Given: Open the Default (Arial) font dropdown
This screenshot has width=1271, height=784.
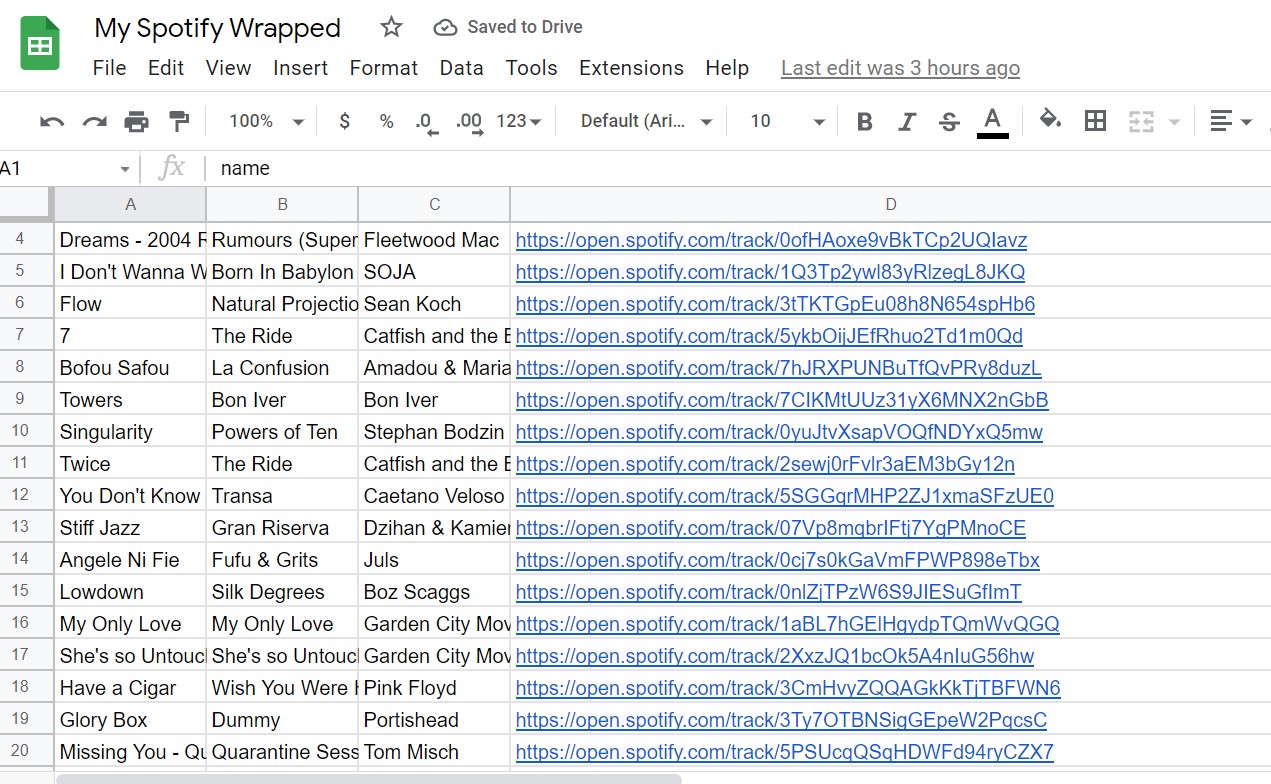Looking at the screenshot, I should click(646, 121).
